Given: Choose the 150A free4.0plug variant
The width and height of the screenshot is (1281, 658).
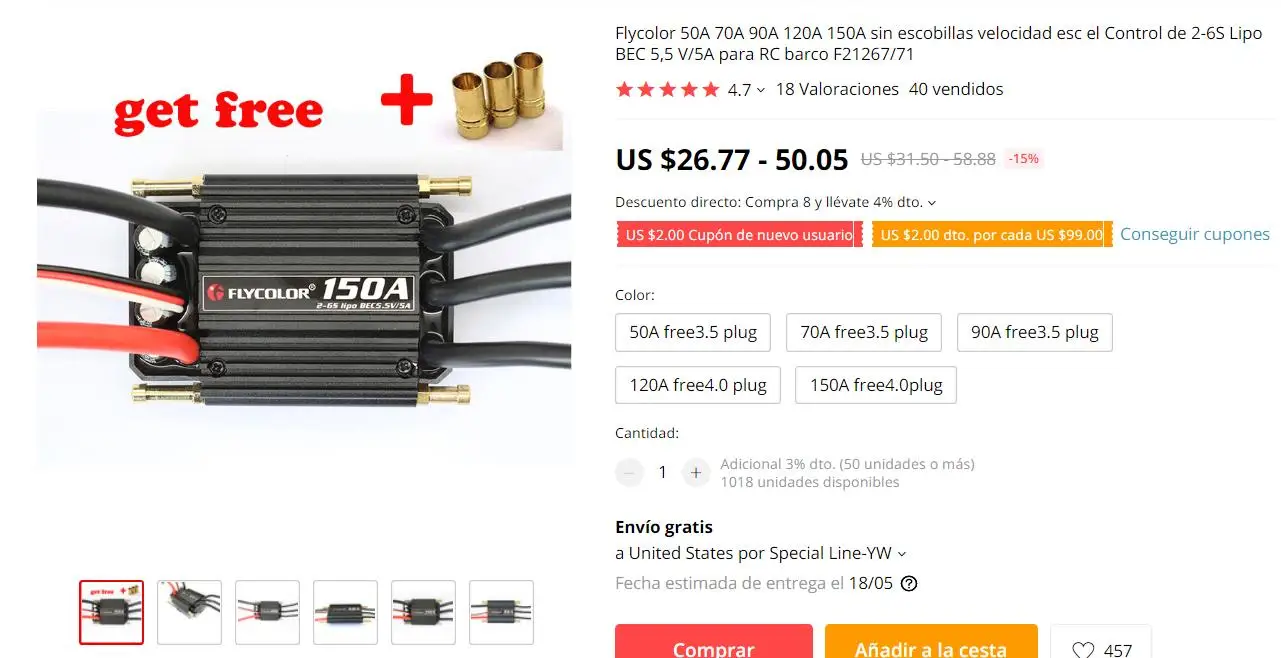Looking at the screenshot, I should point(876,385).
